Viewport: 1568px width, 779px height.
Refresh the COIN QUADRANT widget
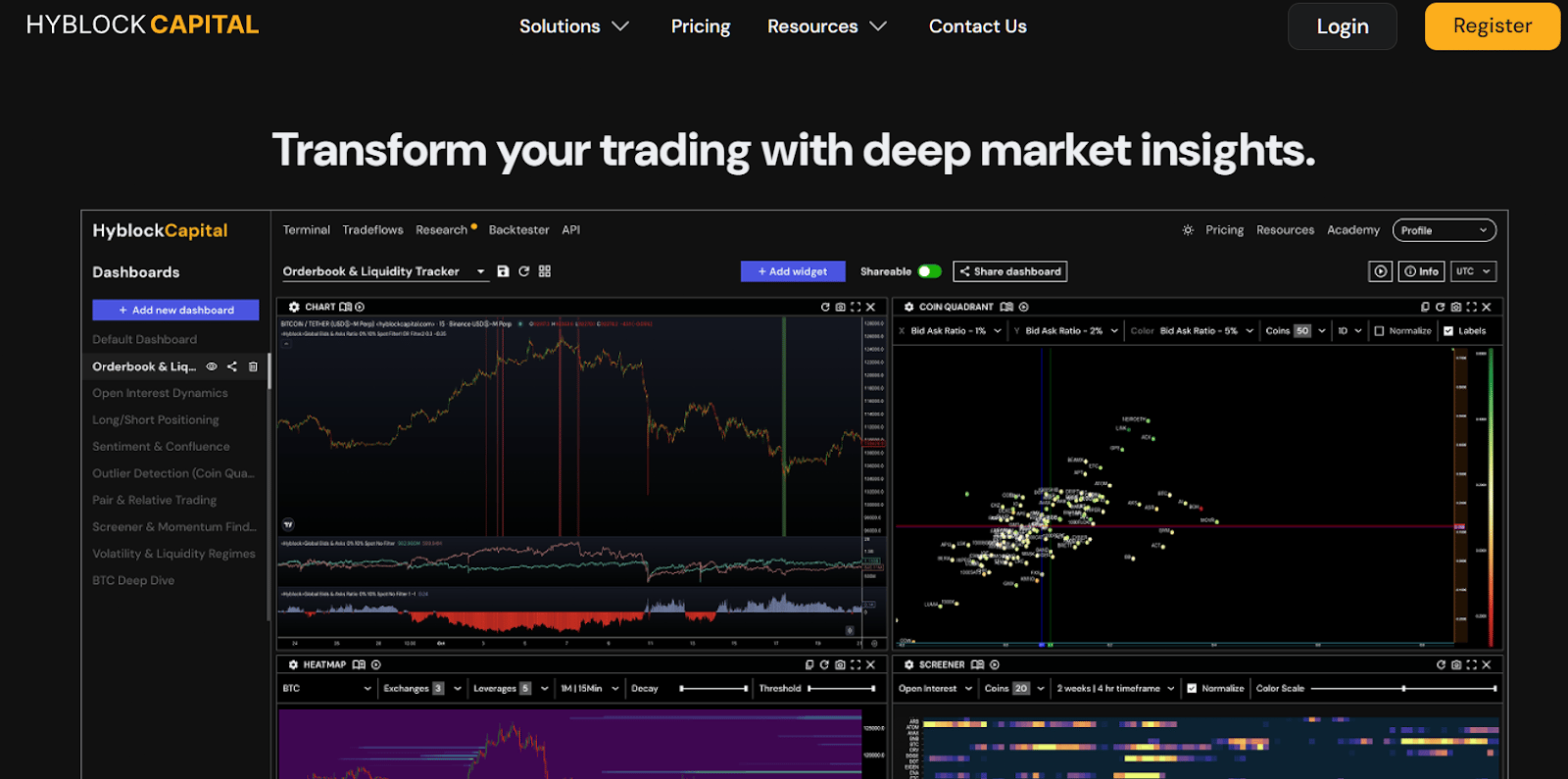(x=1441, y=307)
